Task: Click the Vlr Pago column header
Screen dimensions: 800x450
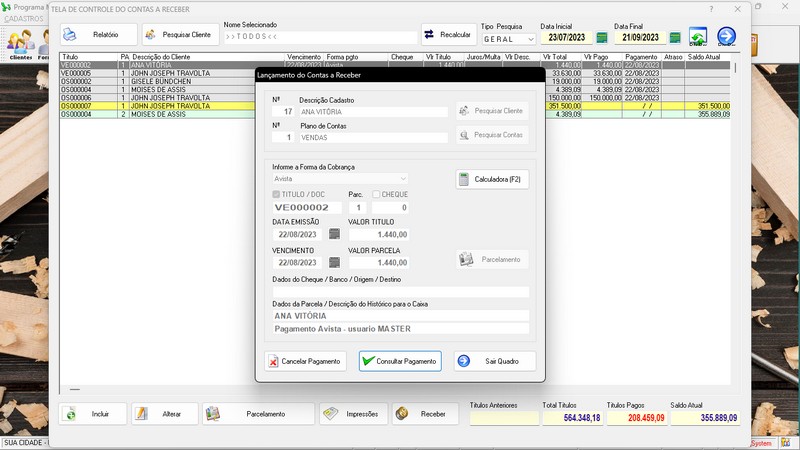Action: pos(602,57)
